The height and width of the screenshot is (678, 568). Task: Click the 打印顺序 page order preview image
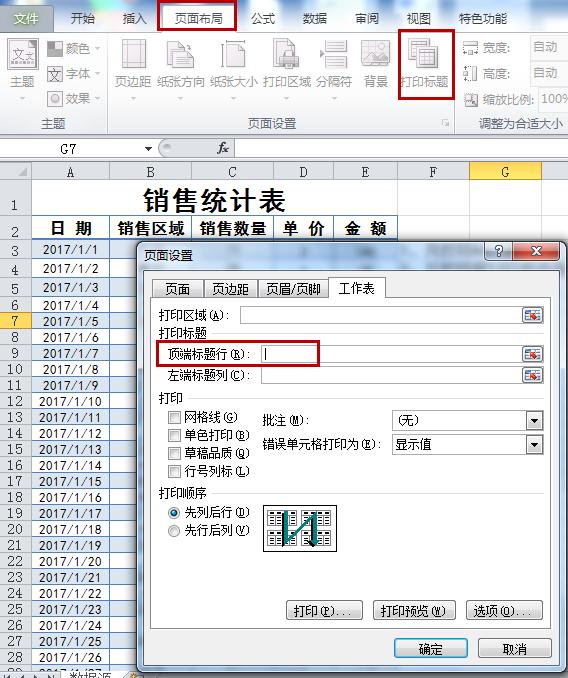[300, 528]
